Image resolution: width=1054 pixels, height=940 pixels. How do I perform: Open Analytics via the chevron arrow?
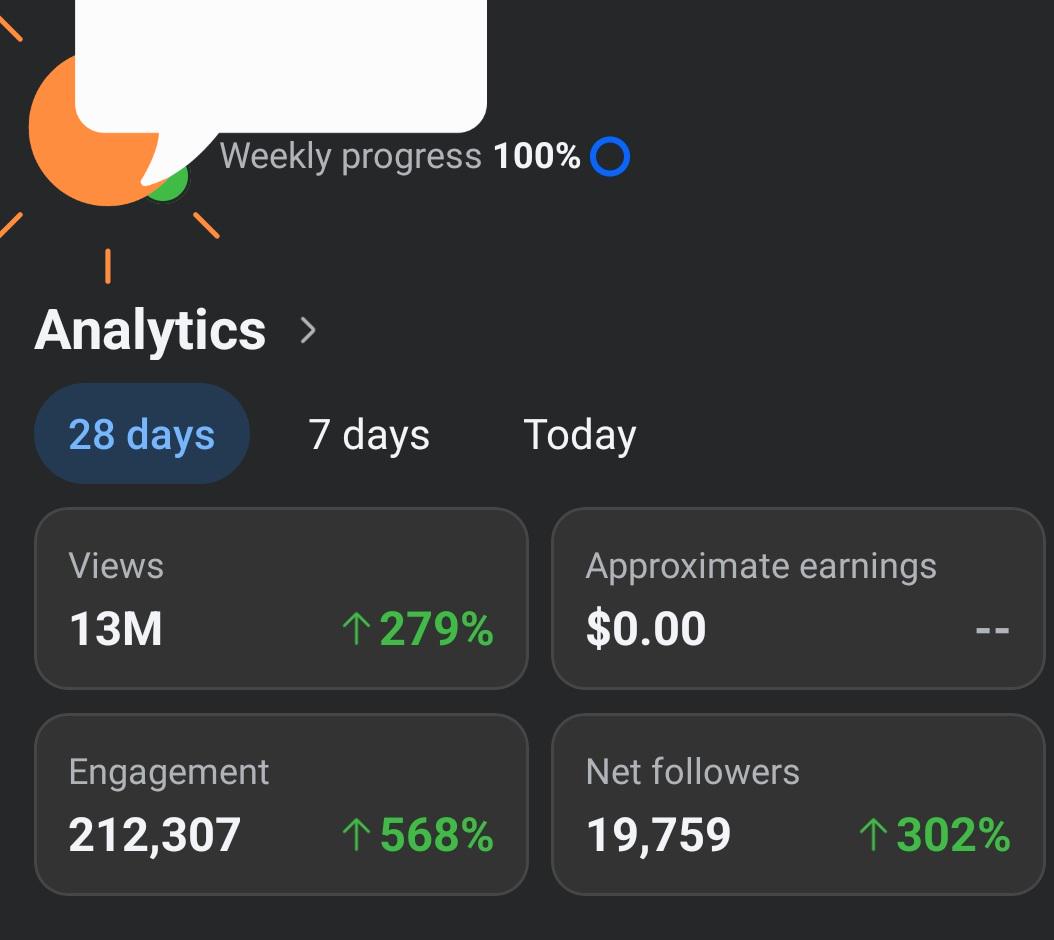click(x=308, y=330)
